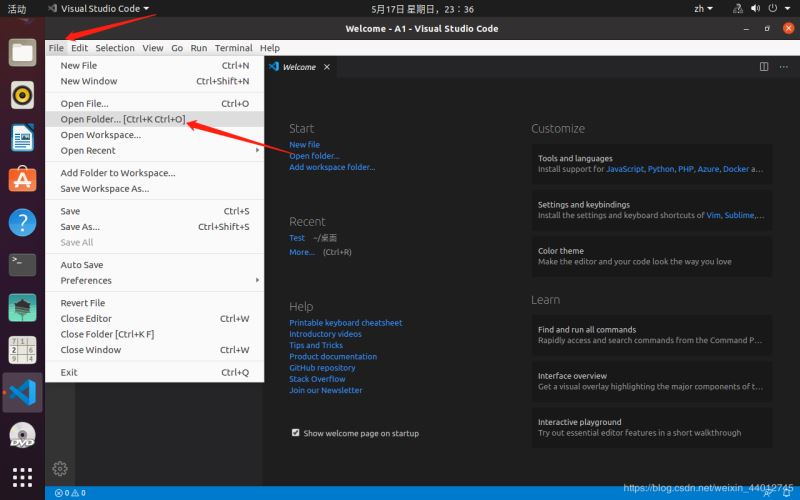This screenshot has height=500, width=800.
Task: Open the Run menu
Action: 198,48
